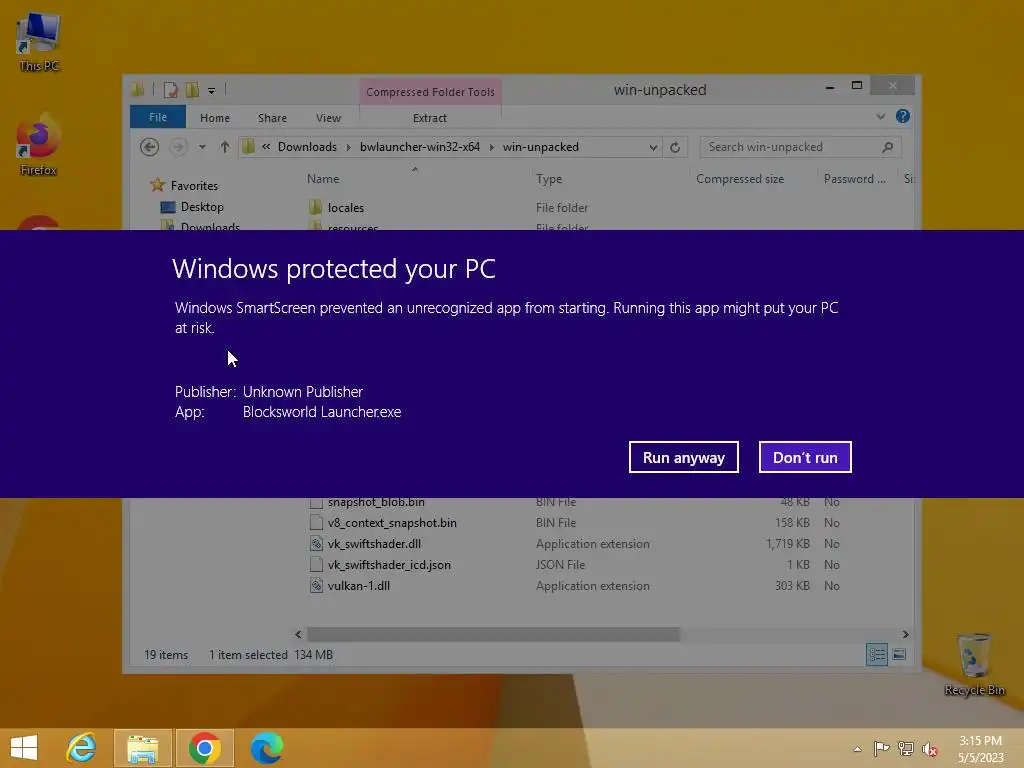Go up one folder level

point(225,147)
